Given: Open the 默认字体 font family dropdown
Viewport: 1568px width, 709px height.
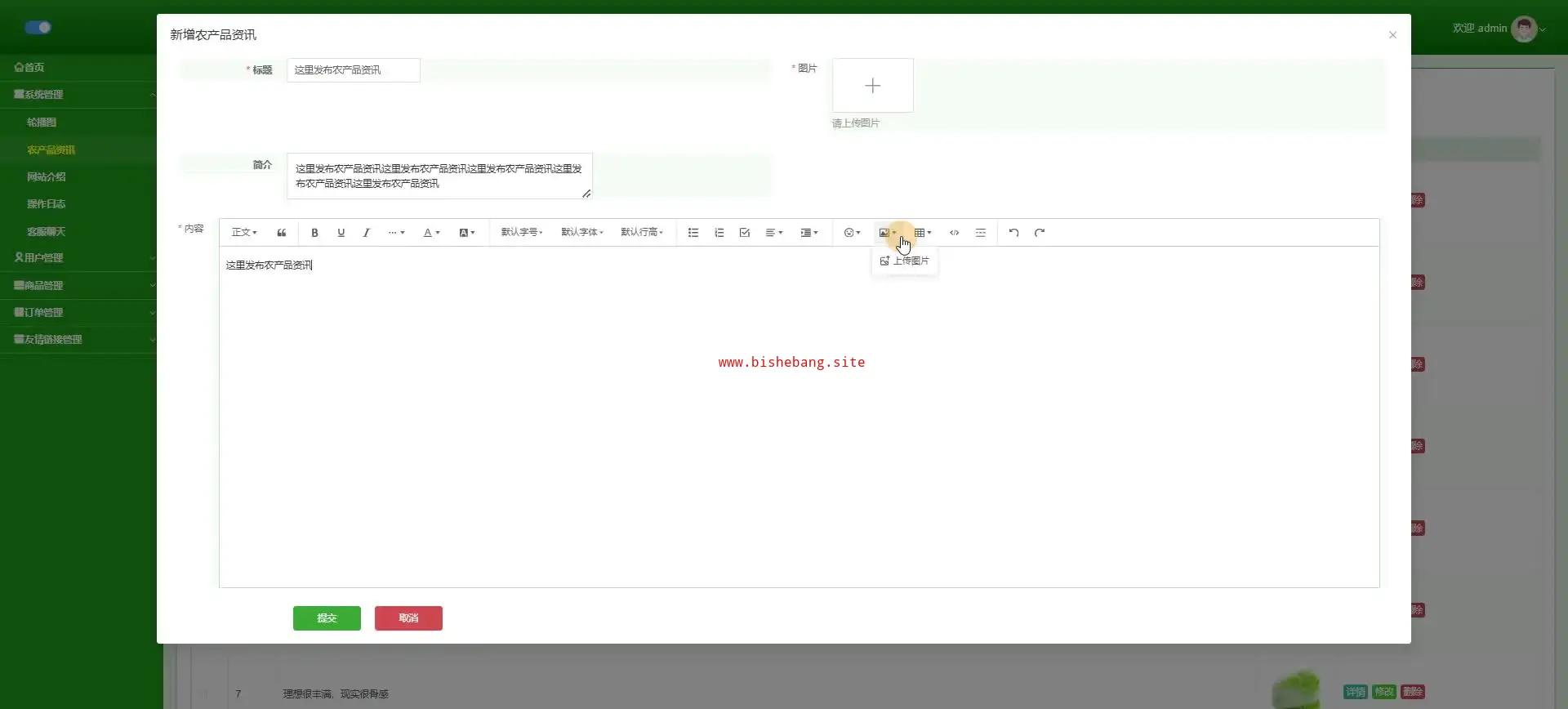Looking at the screenshot, I should pyautogui.click(x=582, y=233).
